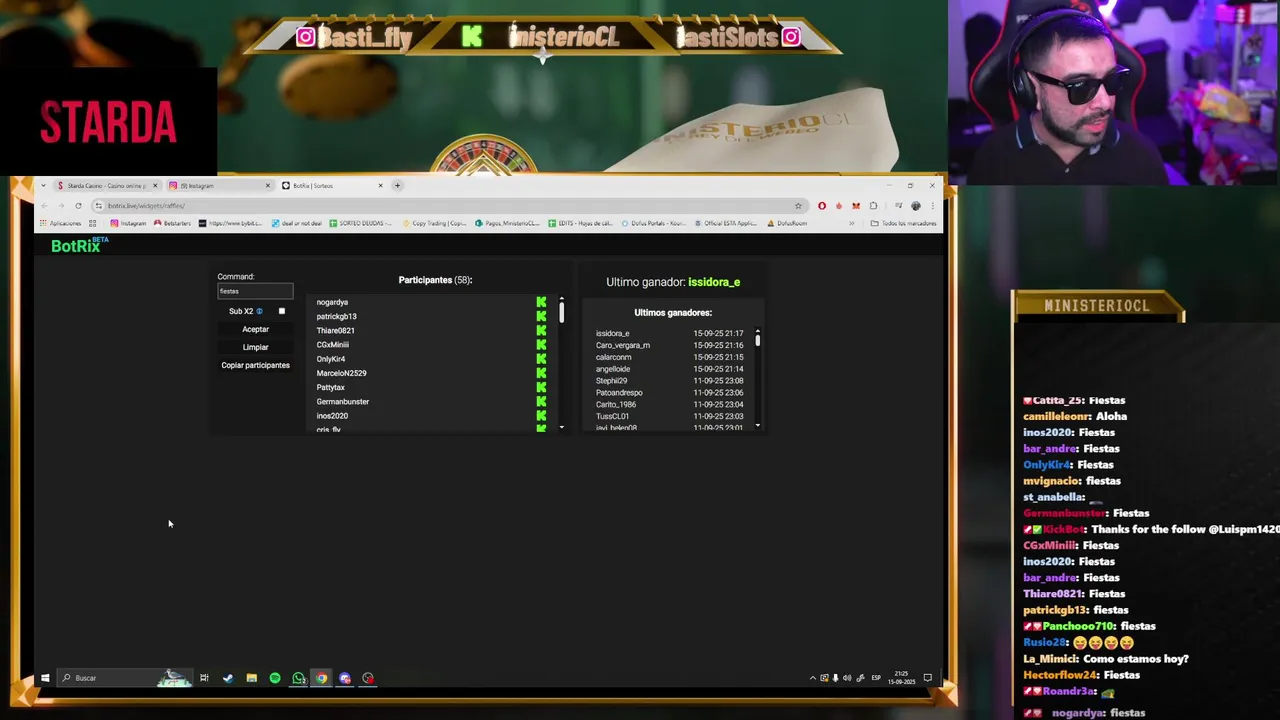Open the Opera extension icon in toolbar
The width and height of the screenshot is (1280, 720).
pos(822,206)
